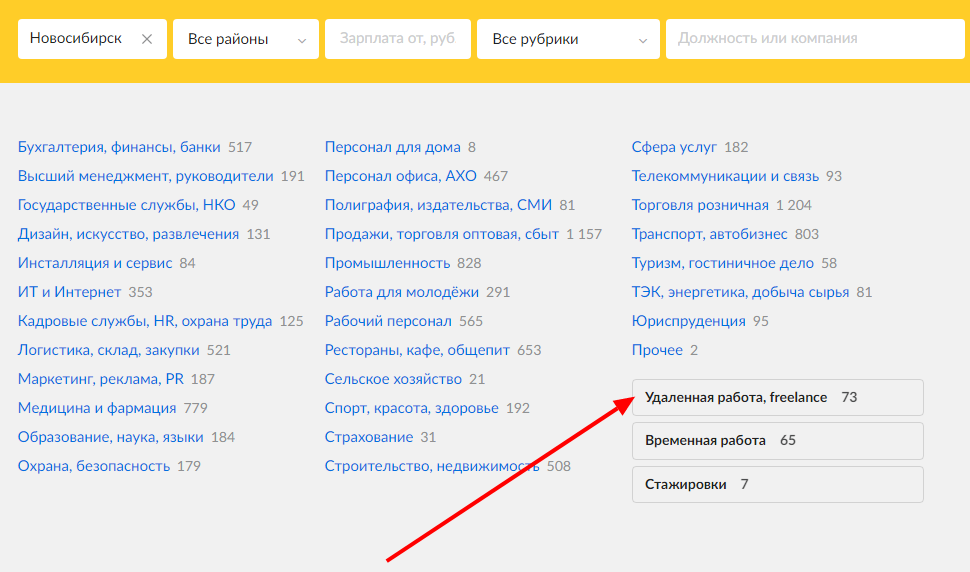This screenshot has height=572, width=970.
Task: Open Охрана, безопасность category
Action: click(94, 466)
